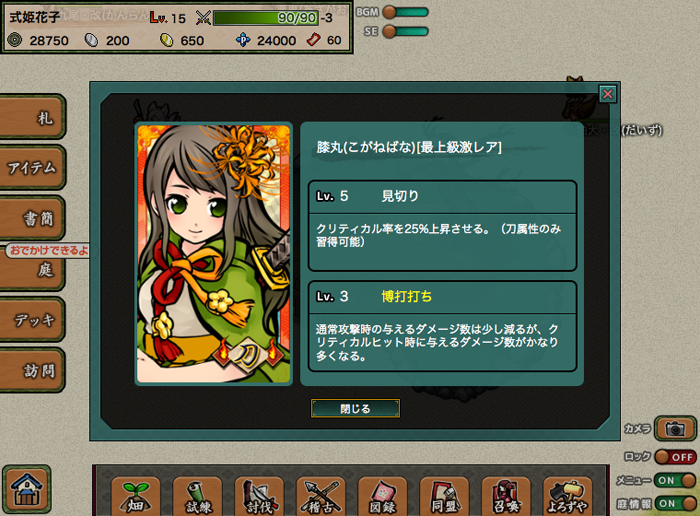Toggle the 庭情報 garden info switch
The height and width of the screenshot is (516, 700).
click(675, 504)
